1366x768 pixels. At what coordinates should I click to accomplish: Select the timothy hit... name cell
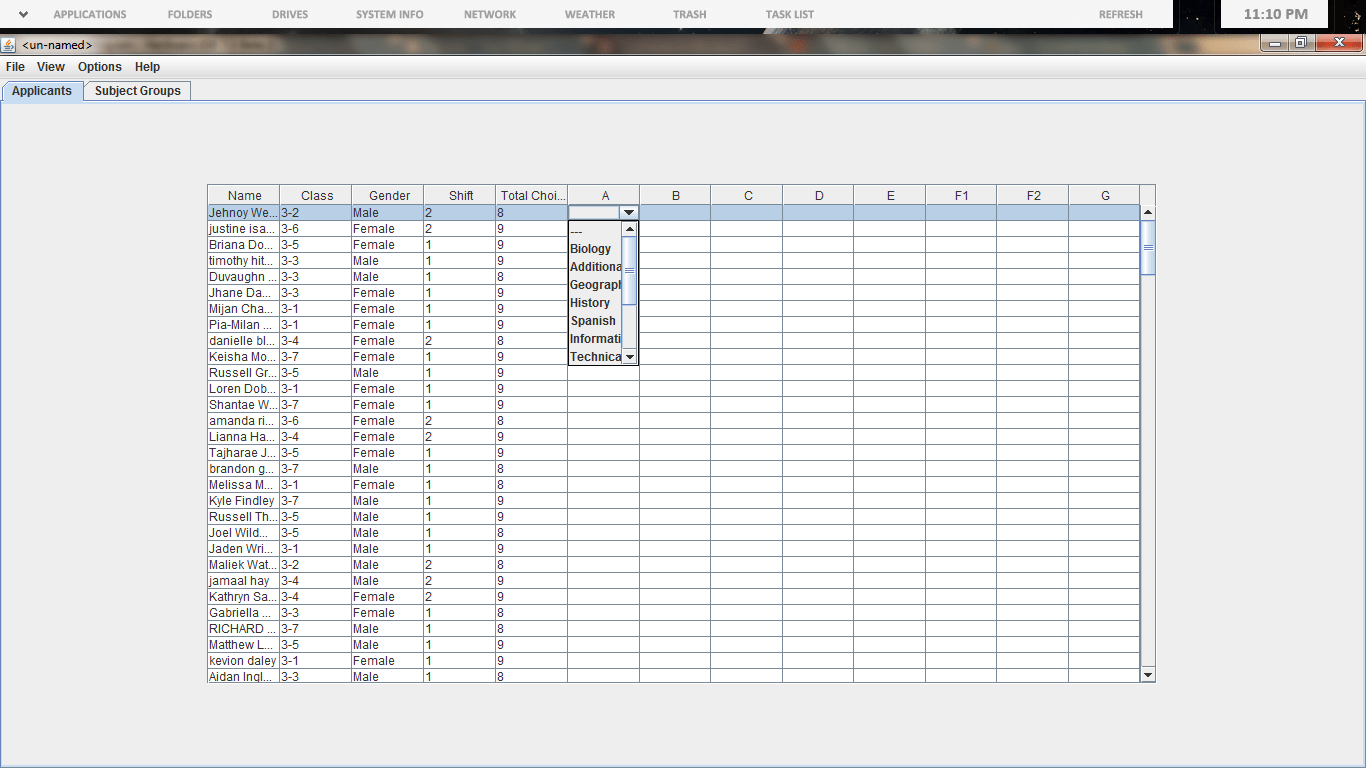(244, 261)
